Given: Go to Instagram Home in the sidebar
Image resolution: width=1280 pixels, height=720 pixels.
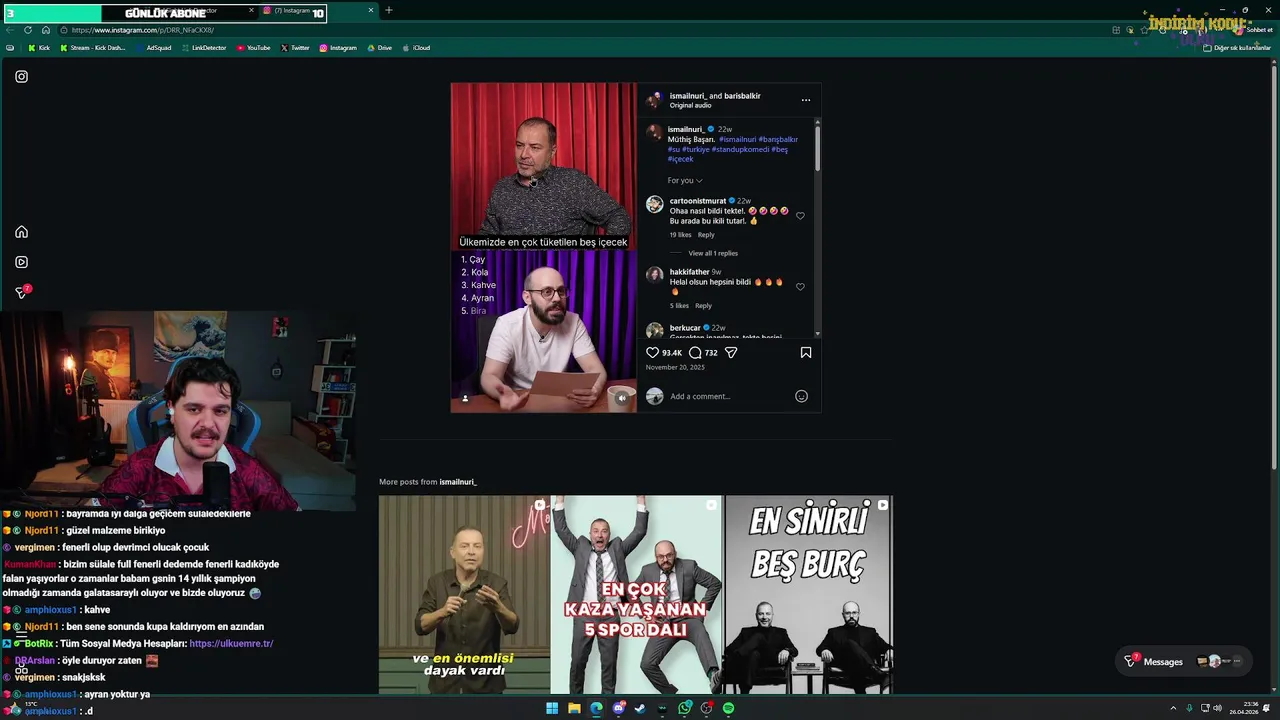Looking at the screenshot, I should click(x=21, y=232).
